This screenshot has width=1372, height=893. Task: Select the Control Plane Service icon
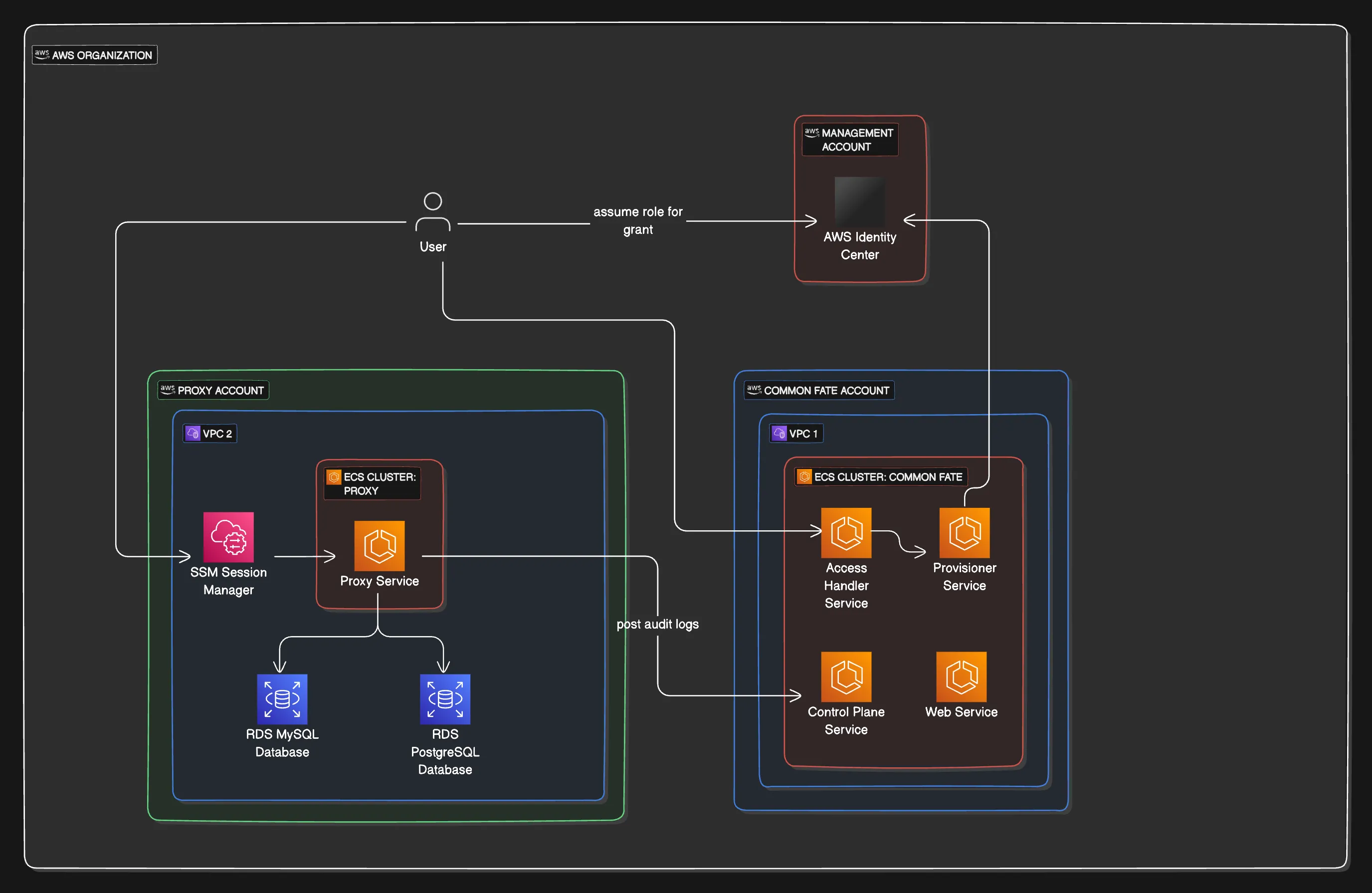click(x=846, y=677)
